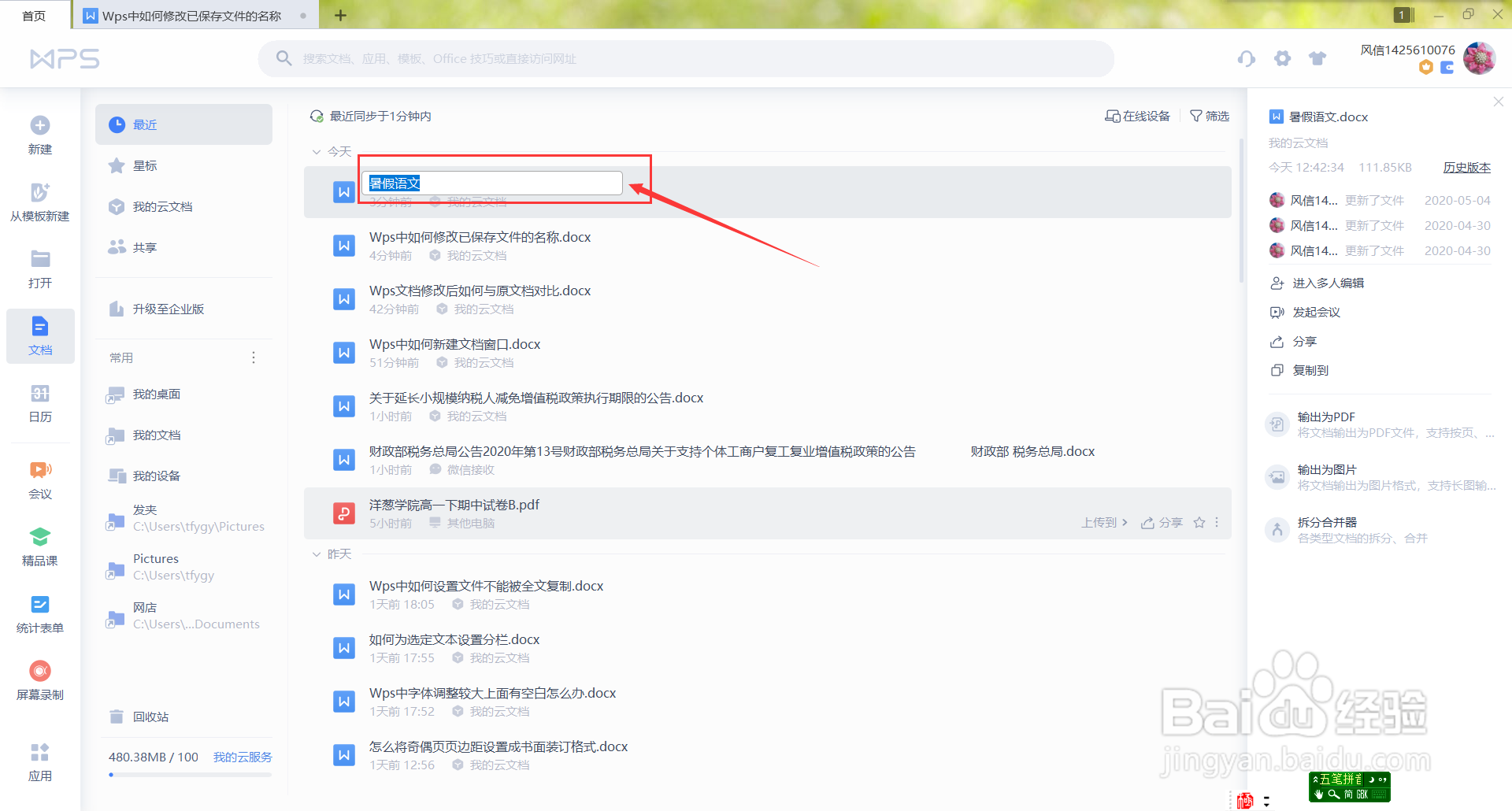Open the 回收站 recycle bin
The image size is (1512, 811).
[152, 717]
